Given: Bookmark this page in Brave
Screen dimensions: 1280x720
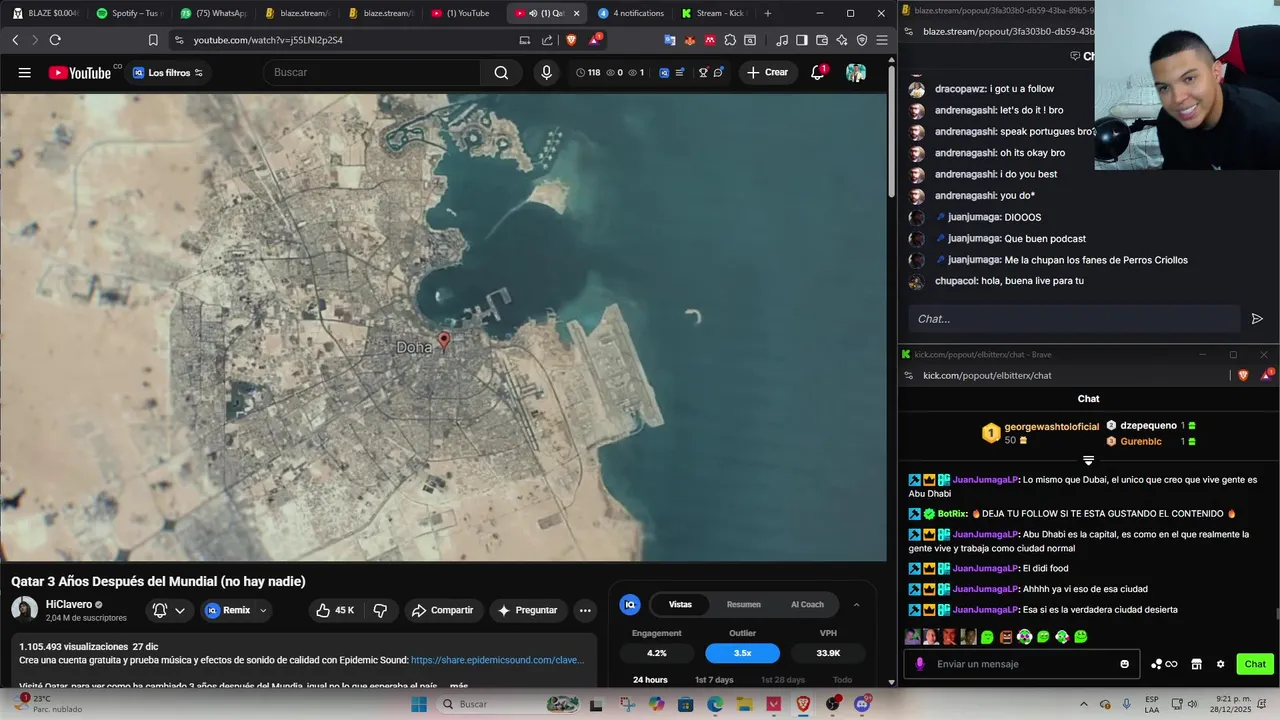Looking at the screenshot, I should [153, 40].
